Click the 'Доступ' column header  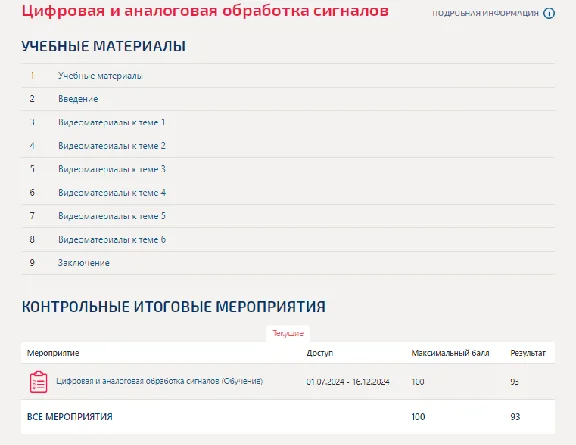pos(320,353)
